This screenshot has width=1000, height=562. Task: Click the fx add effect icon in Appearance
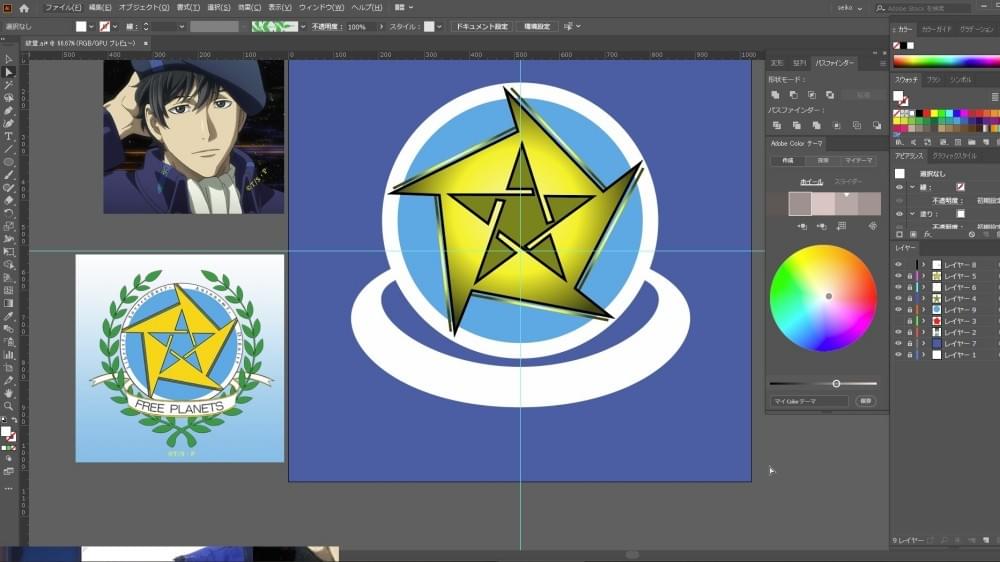pos(927,235)
